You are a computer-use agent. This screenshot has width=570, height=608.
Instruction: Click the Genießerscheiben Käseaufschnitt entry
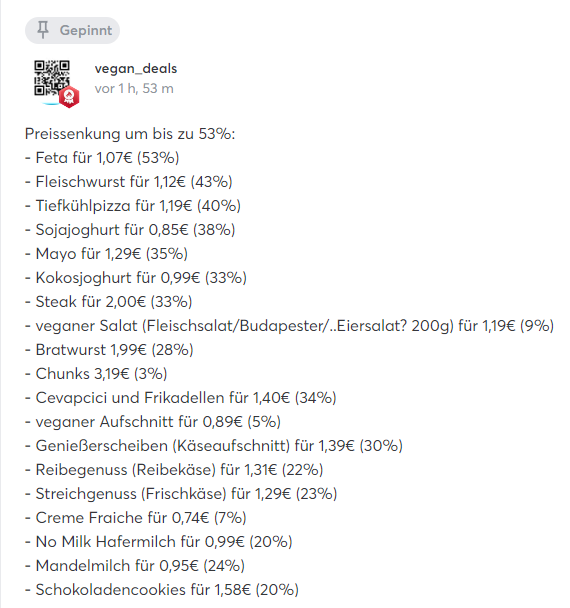click(214, 446)
